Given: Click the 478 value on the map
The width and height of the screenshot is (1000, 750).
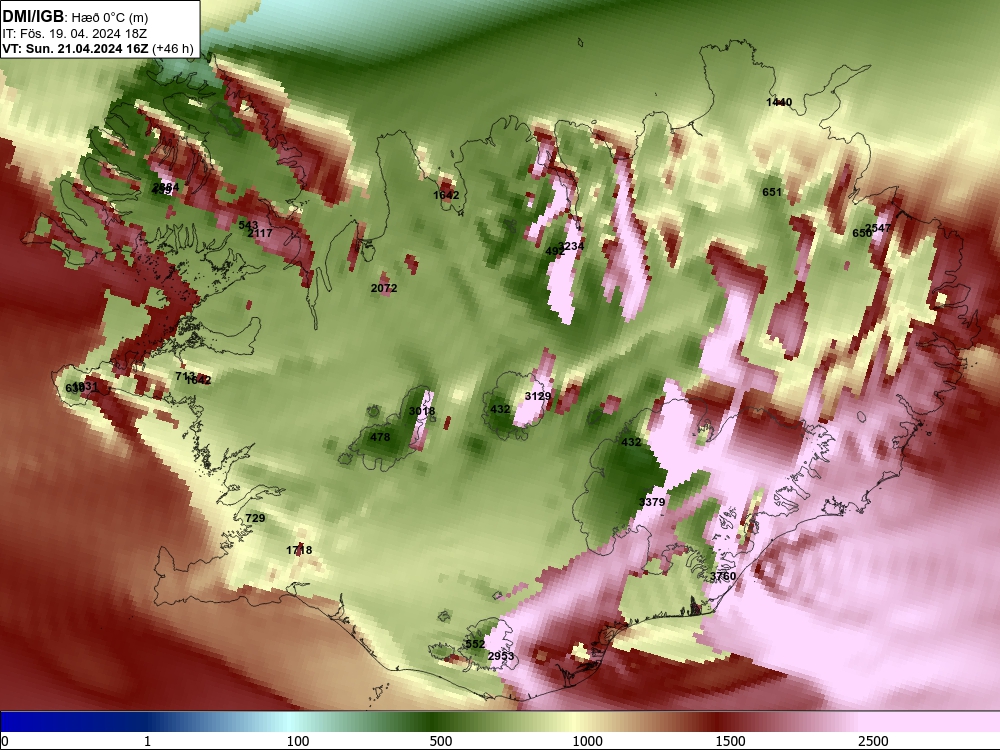Looking at the screenshot, I should tap(380, 437).
